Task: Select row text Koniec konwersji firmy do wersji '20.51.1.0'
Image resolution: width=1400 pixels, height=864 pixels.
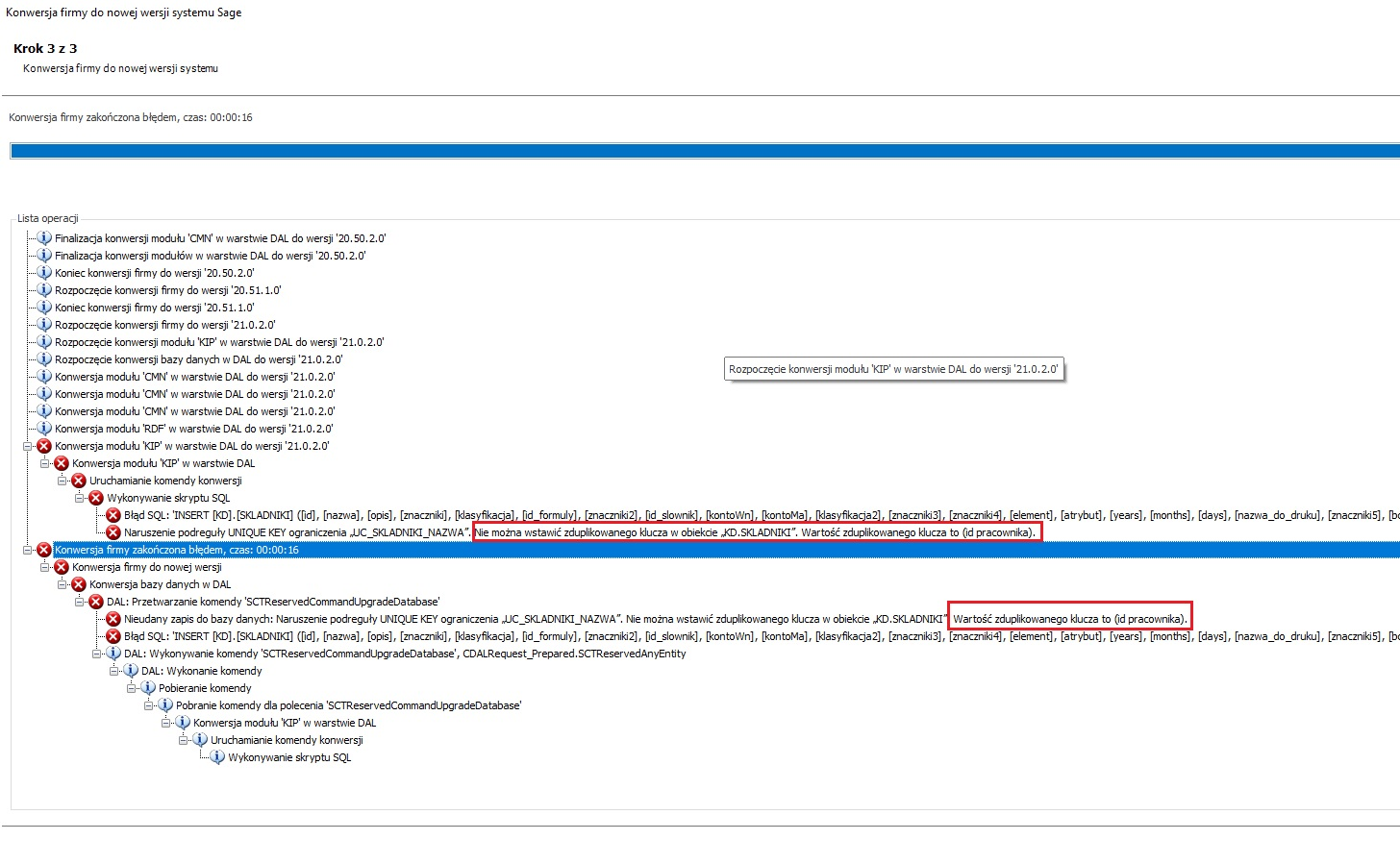Action: (155, 308)
